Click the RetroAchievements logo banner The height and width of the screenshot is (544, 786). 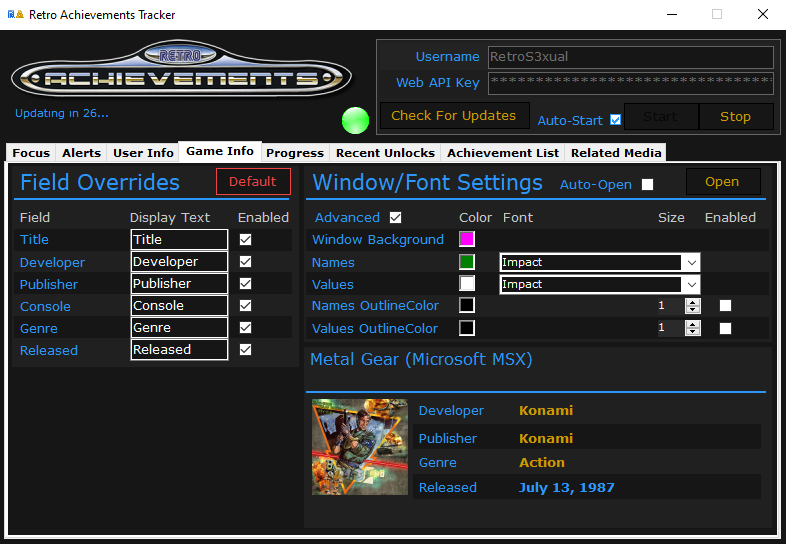tap(181, 68)
